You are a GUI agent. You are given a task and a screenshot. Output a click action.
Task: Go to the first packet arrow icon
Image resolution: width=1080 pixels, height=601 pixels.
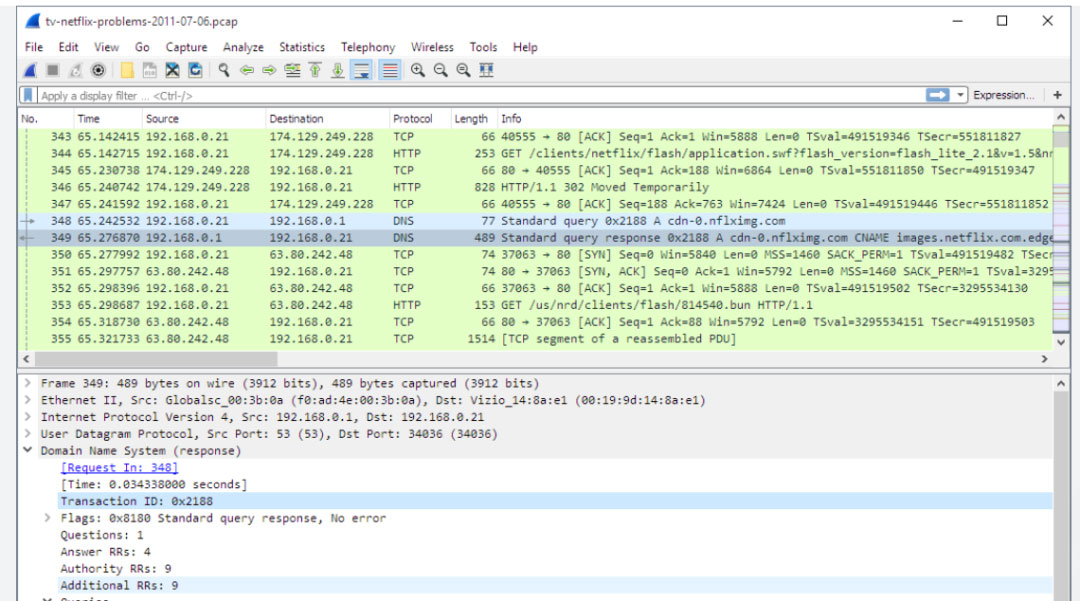click(x=315, y=70)
